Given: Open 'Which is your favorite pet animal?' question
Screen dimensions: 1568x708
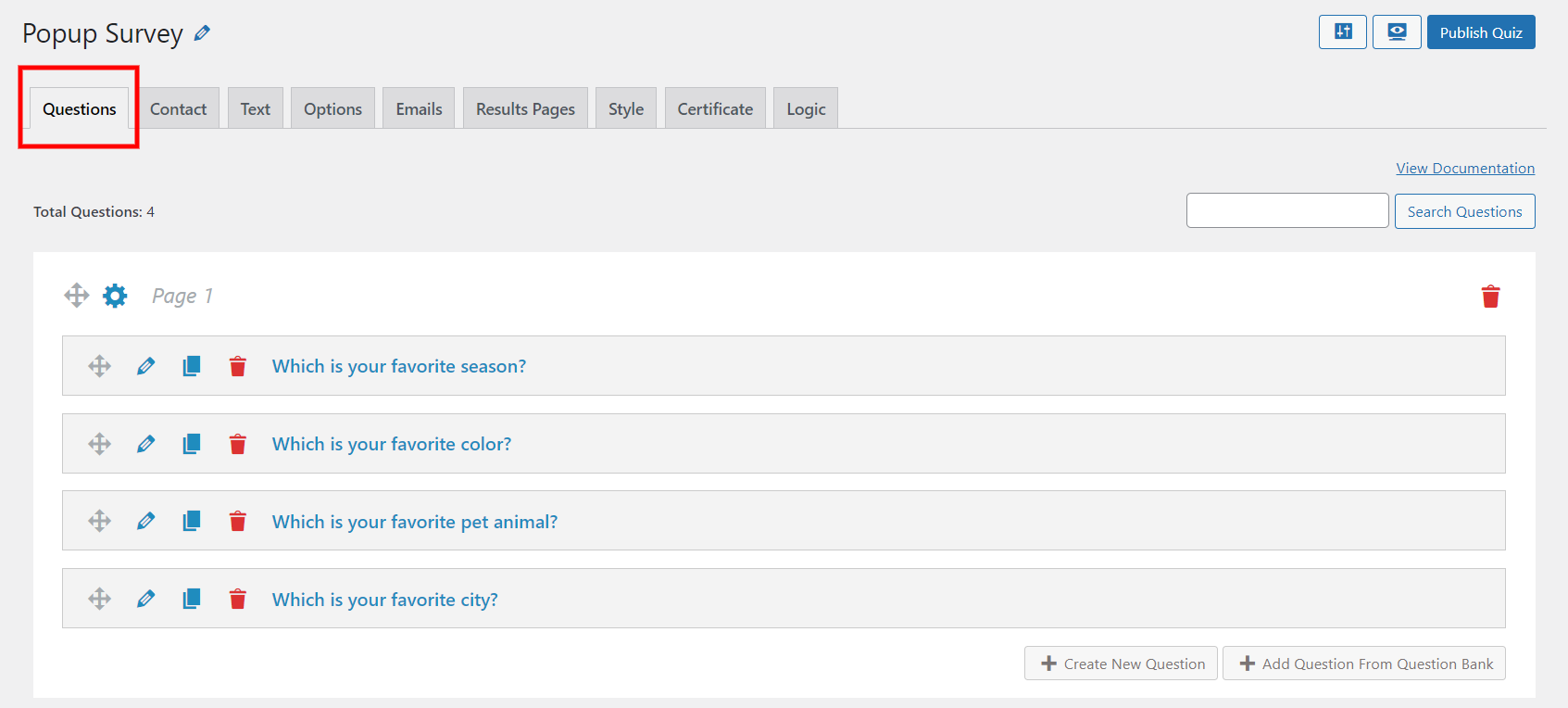Looking at the screenshot, I should 415,522.
